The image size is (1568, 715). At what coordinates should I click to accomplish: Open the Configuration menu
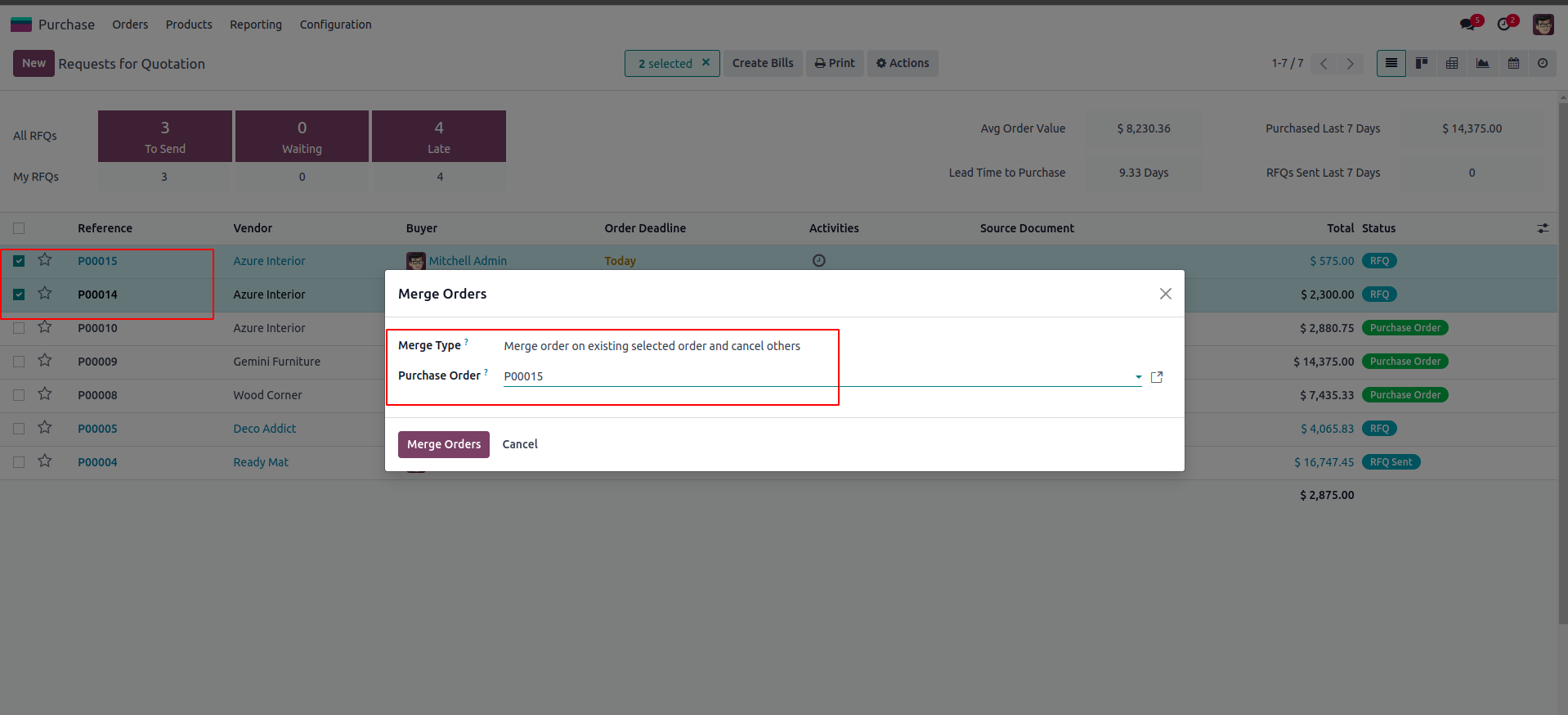coord(335,25)
